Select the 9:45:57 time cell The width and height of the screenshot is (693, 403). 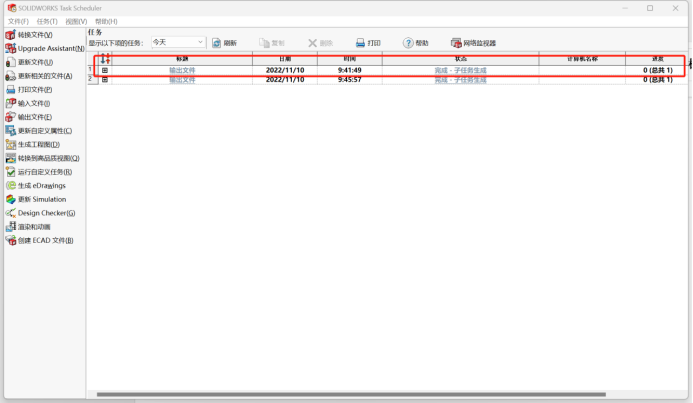pos(350,80)
